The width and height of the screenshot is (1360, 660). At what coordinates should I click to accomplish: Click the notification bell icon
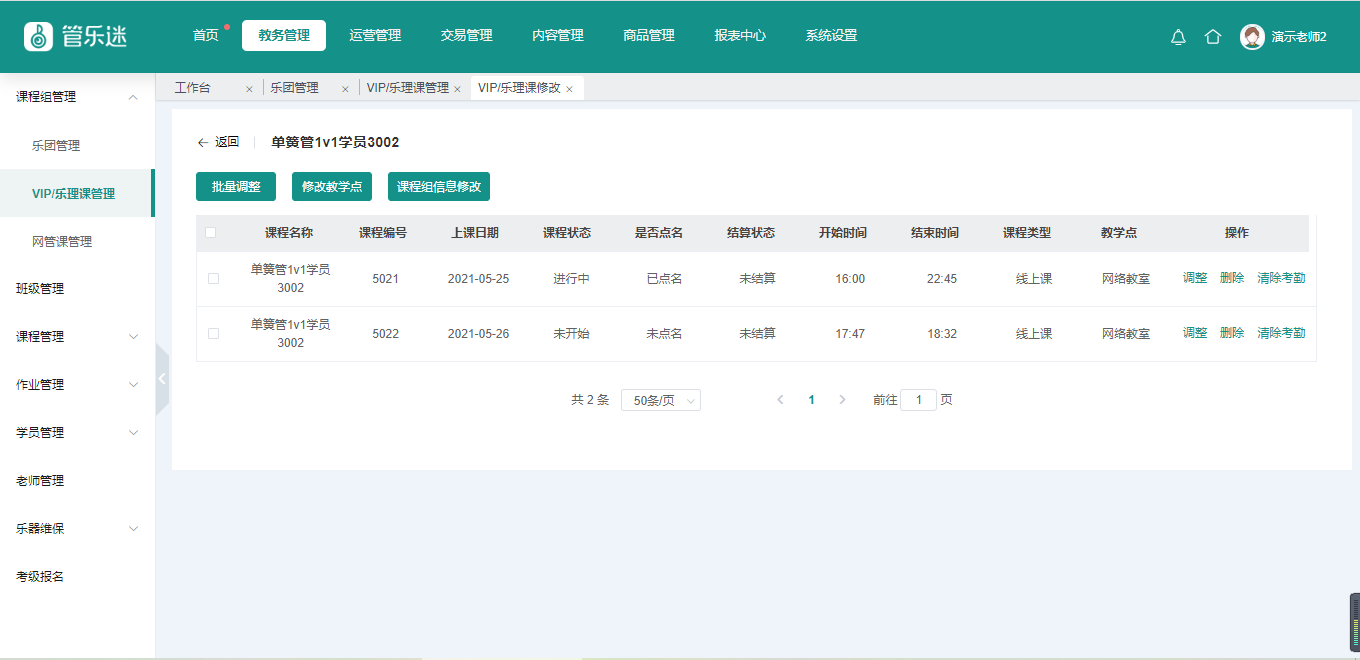click(x=1178, y=37)
